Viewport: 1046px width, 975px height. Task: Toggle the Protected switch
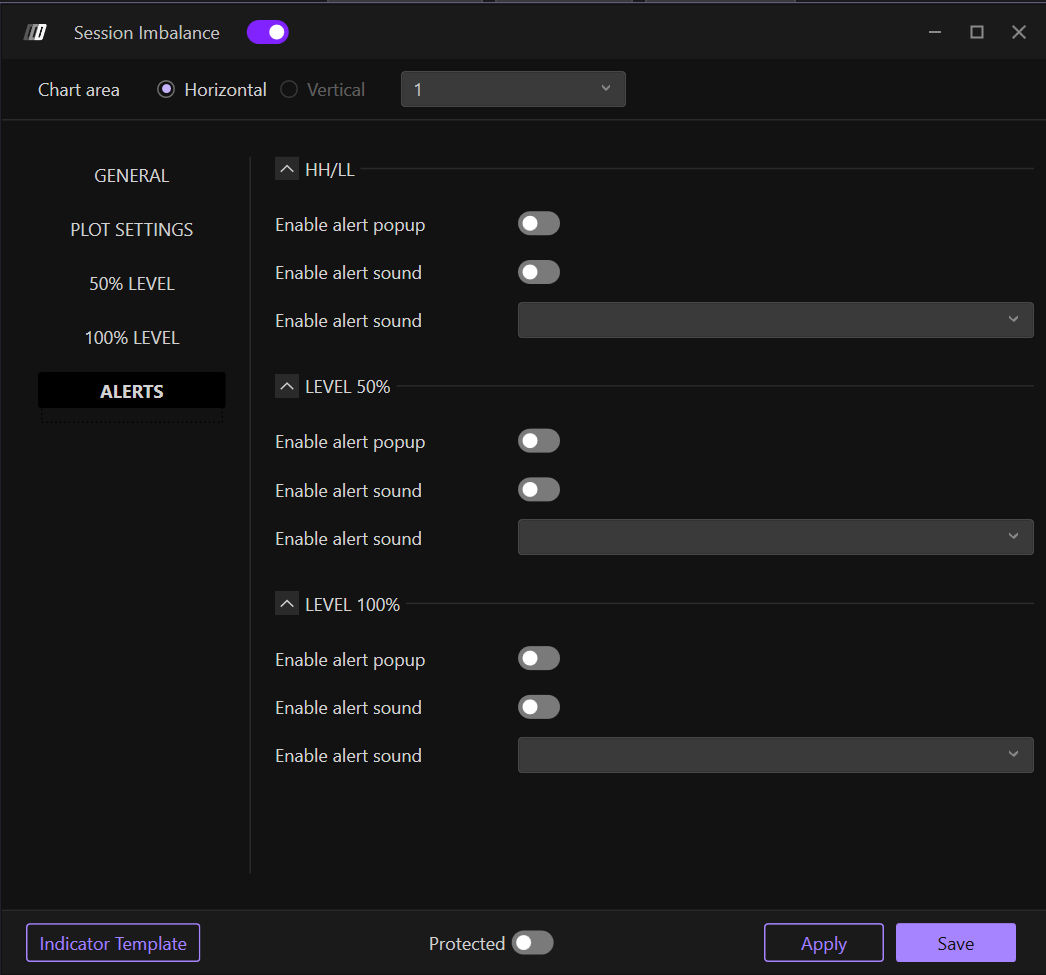click(532, 943)
